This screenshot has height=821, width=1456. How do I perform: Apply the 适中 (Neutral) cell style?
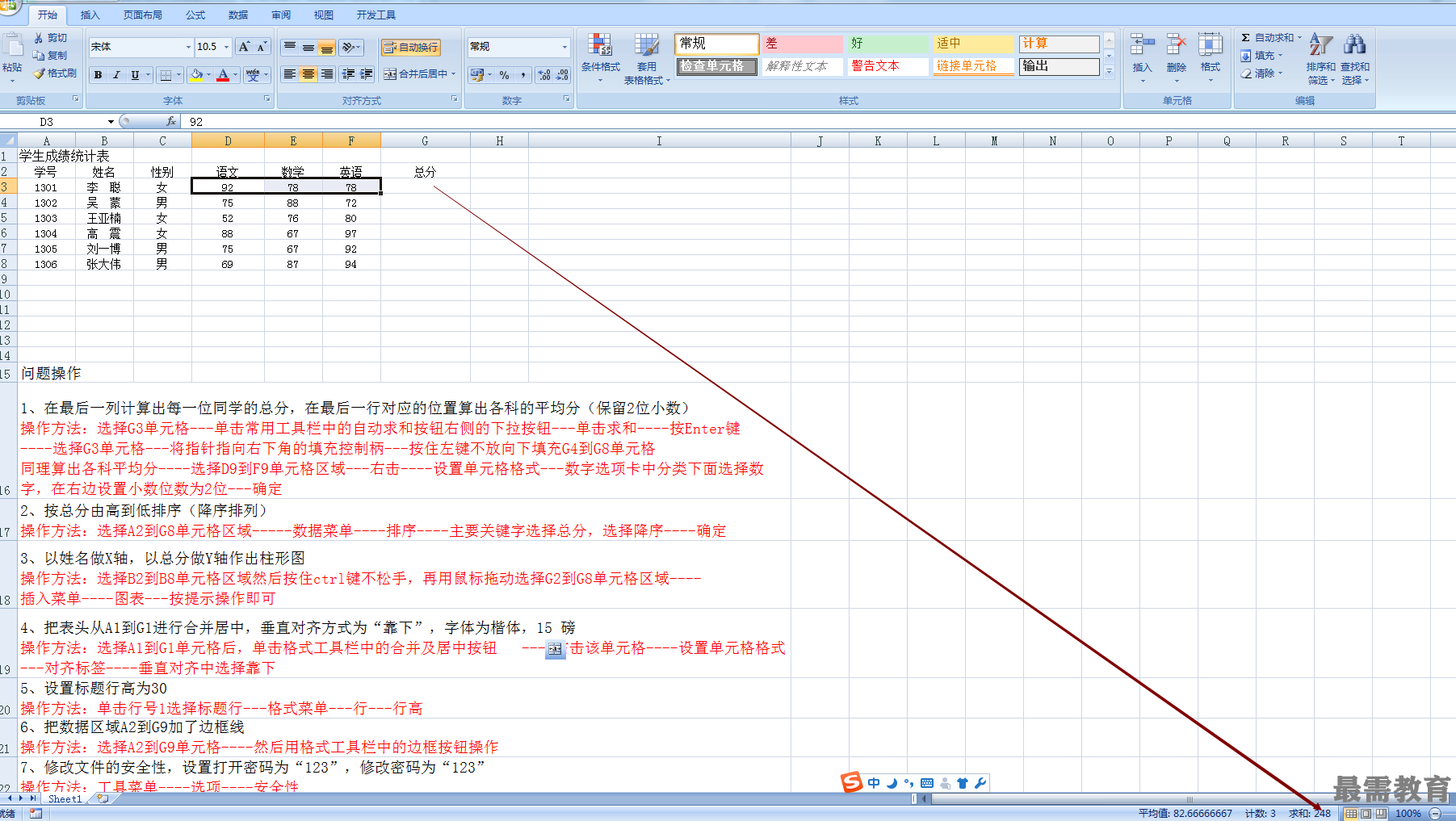tap(973, 44)
